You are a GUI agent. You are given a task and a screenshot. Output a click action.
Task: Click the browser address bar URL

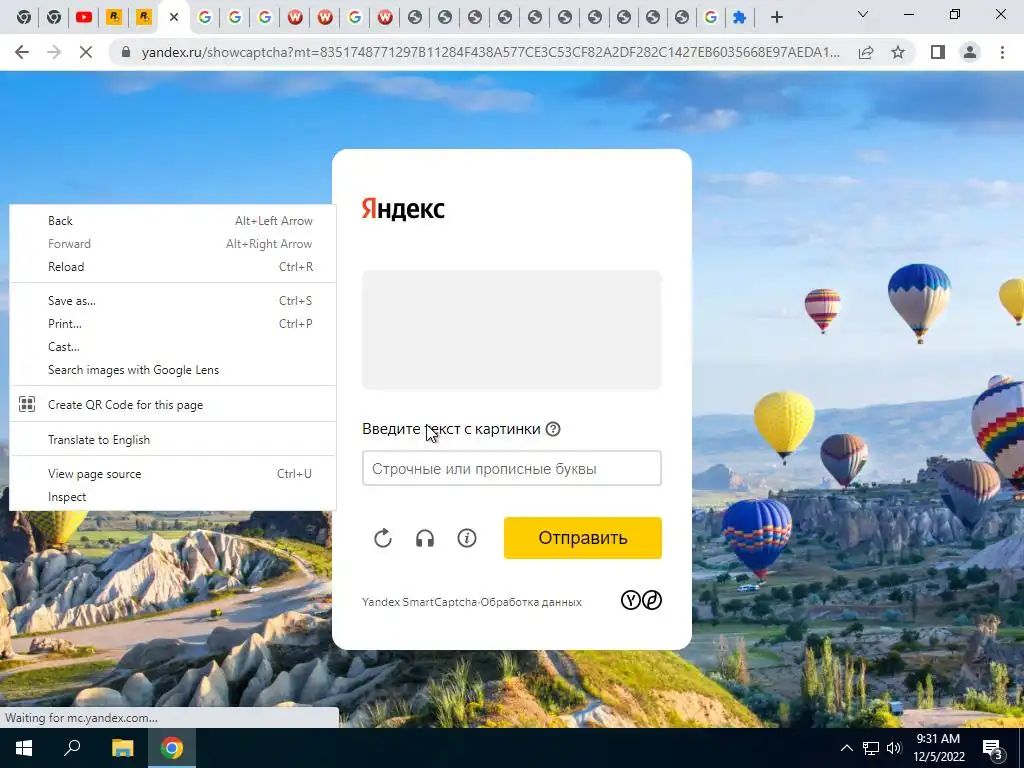click(x=490, y=52)
